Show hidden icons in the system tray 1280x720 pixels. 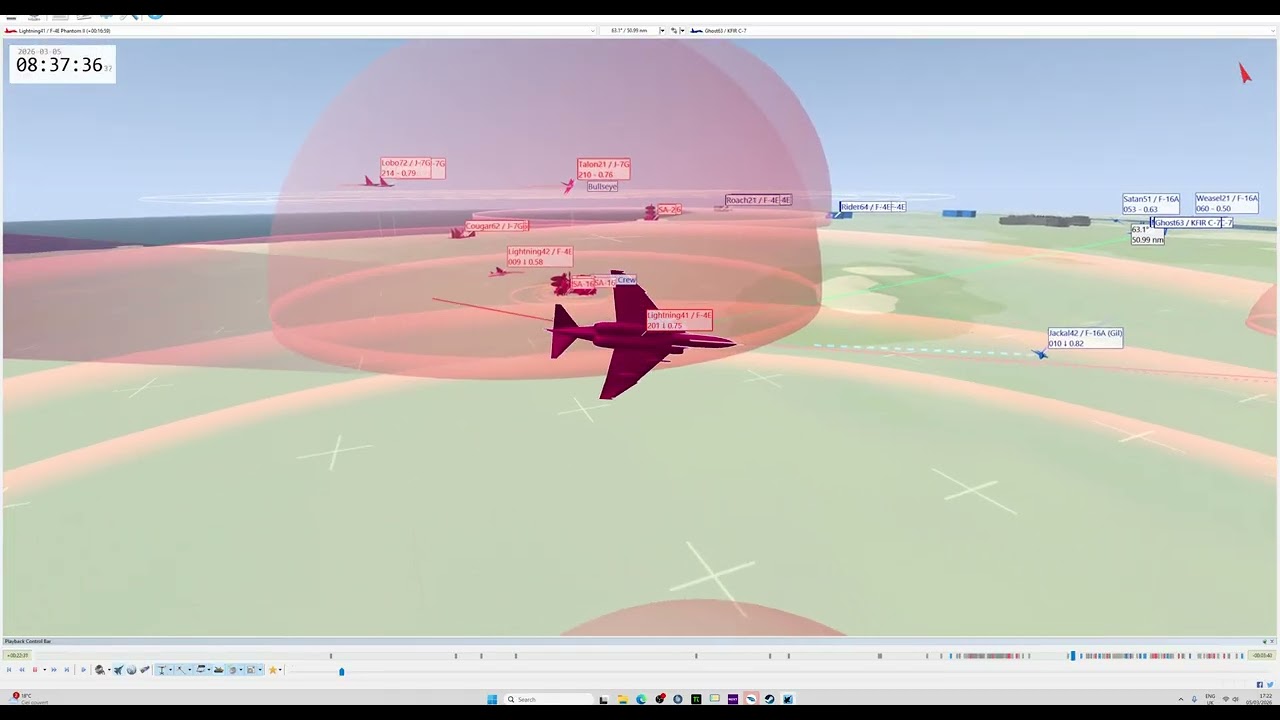pos(1181,699)
